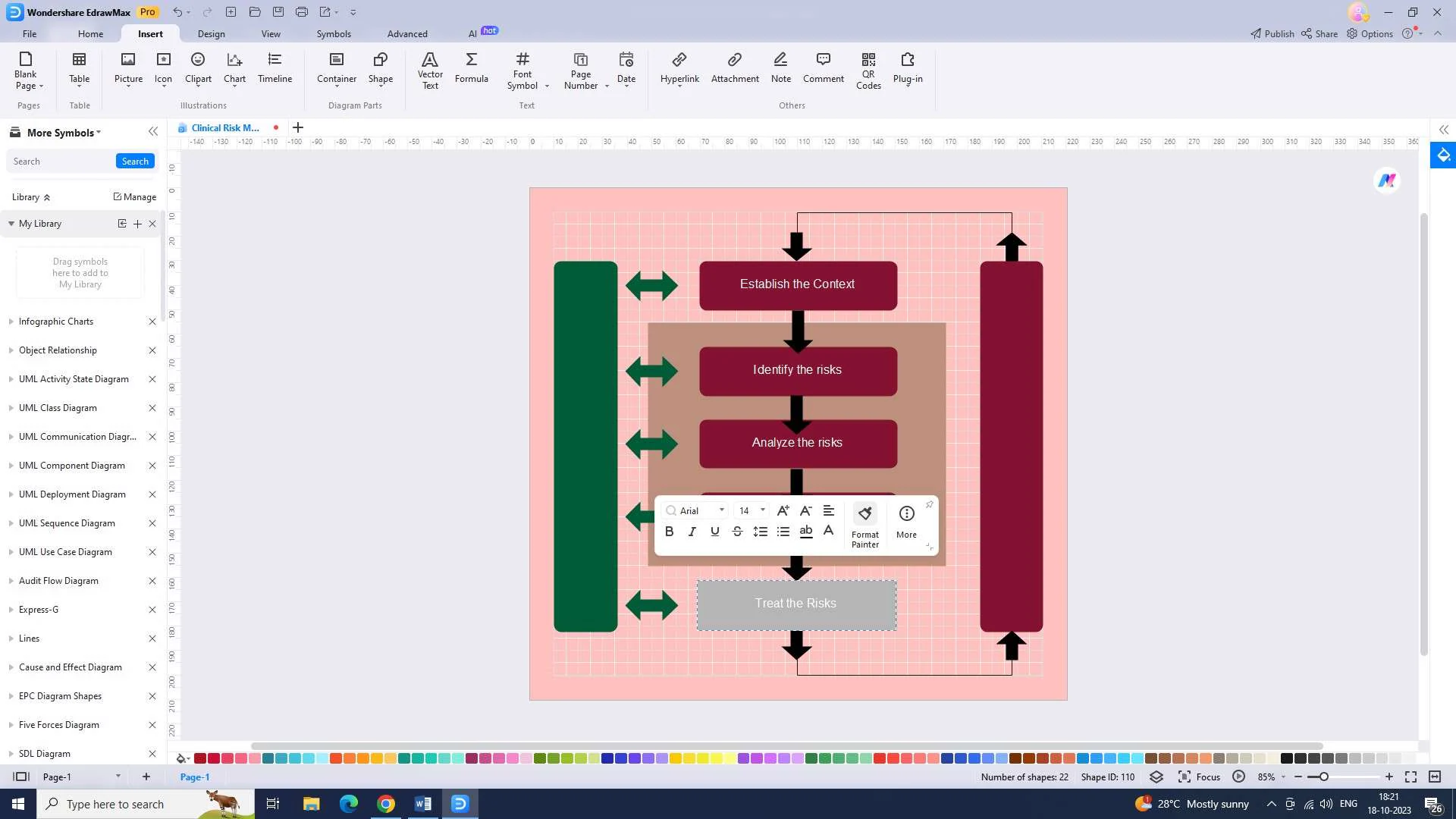Screen dimensions: 1456x819
Task: Toggle bold formatting on selected text
Action: click(x=669, y=531)
